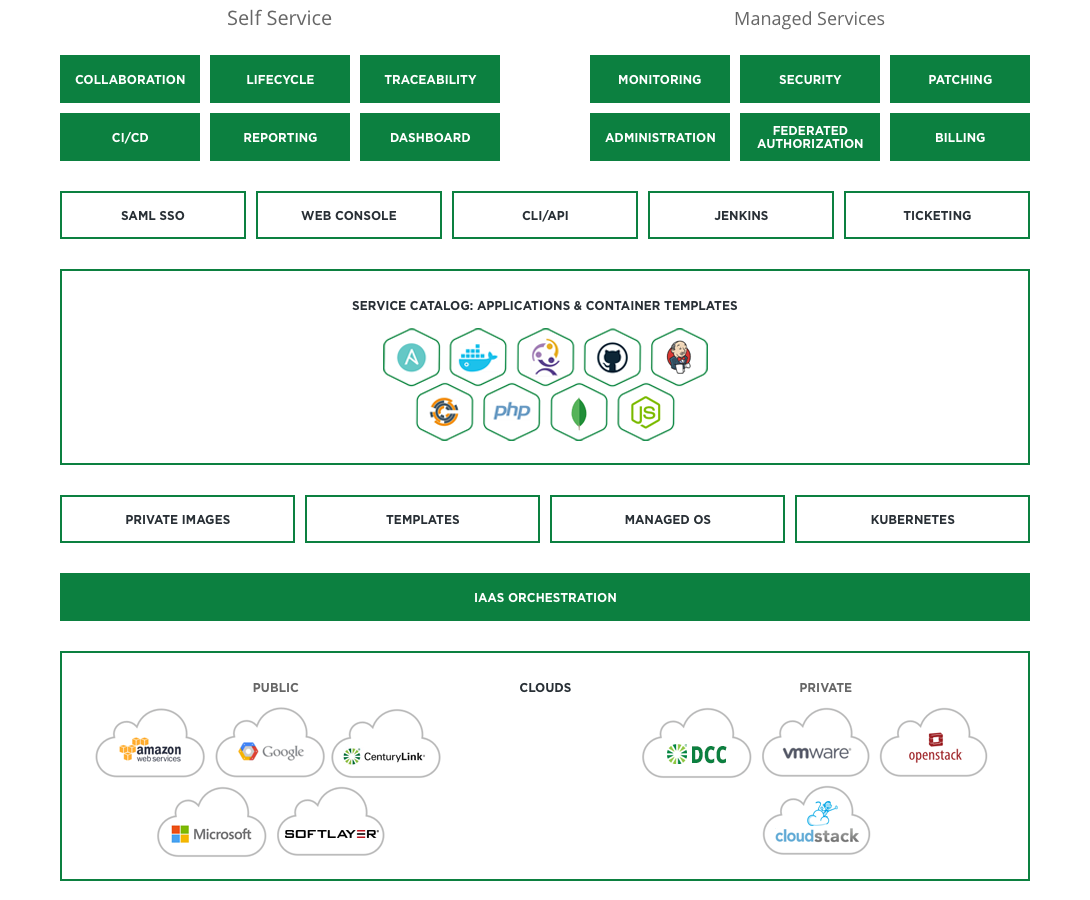1090x900 pixels.
Task: Open the Ansible template icon
Action: click(x=412, y=357)
